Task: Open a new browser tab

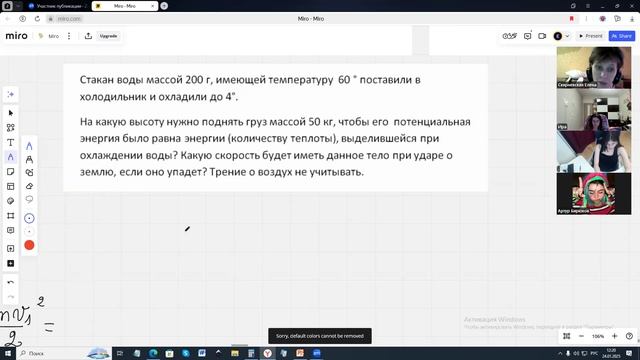Action: (x=164, y=6)
